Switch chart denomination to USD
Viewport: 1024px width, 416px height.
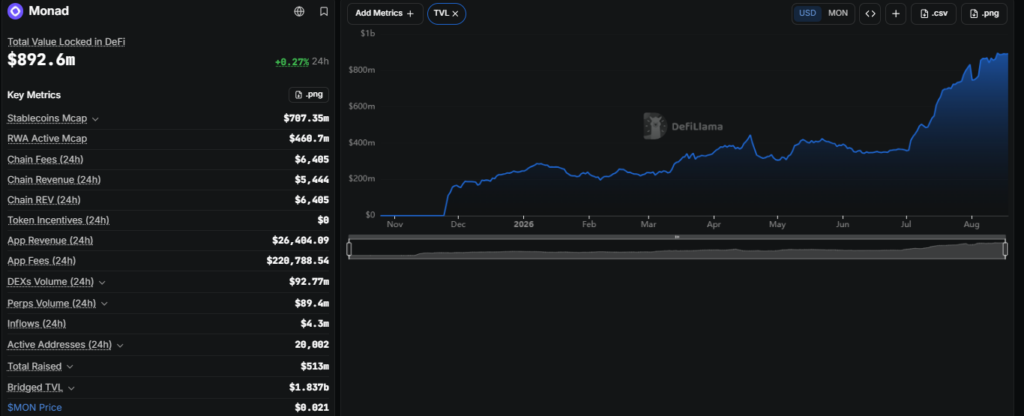coord(808,13)
